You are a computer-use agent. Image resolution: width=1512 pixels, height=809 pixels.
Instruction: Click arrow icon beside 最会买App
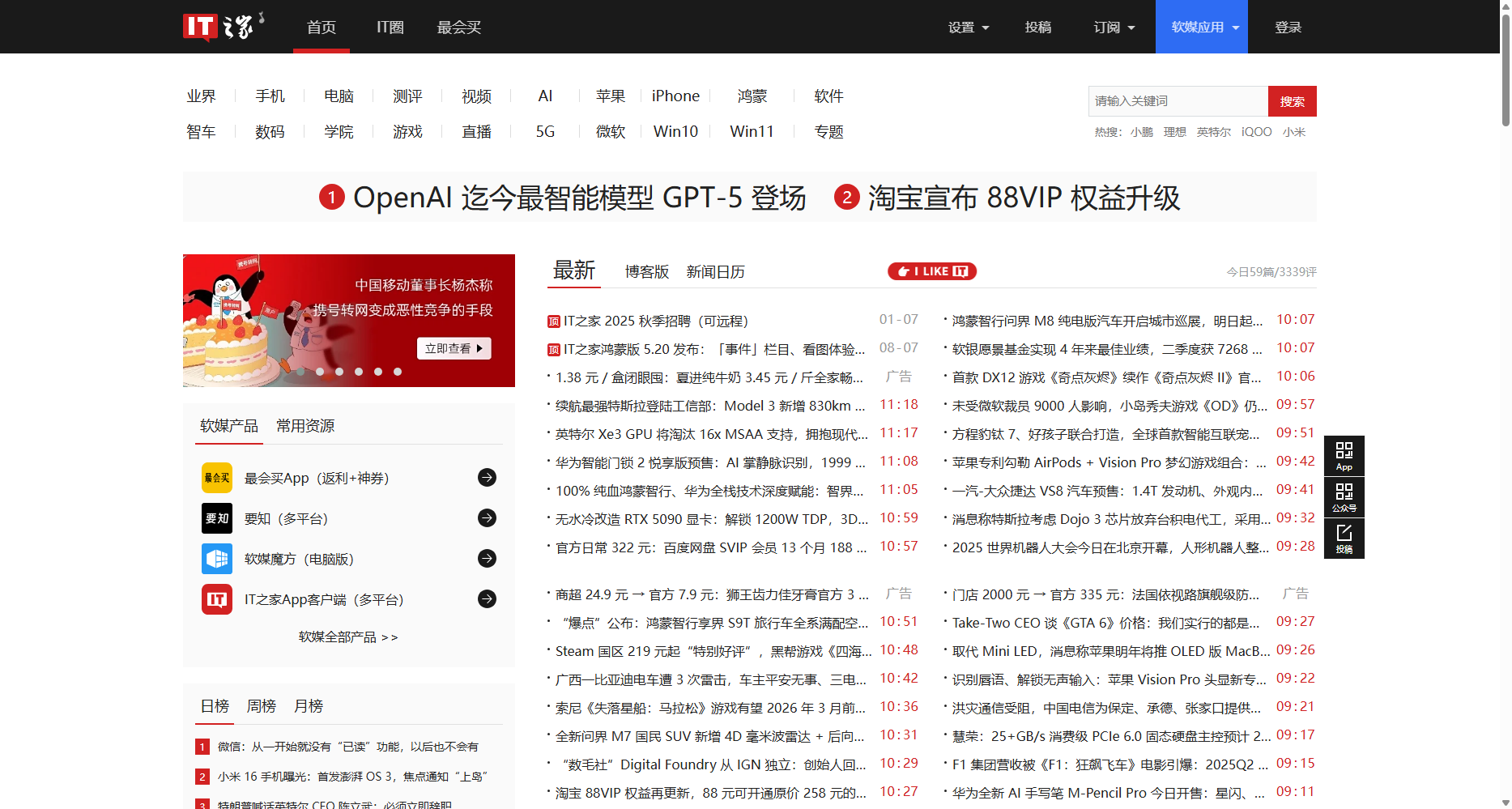click(x=487, y=478)
